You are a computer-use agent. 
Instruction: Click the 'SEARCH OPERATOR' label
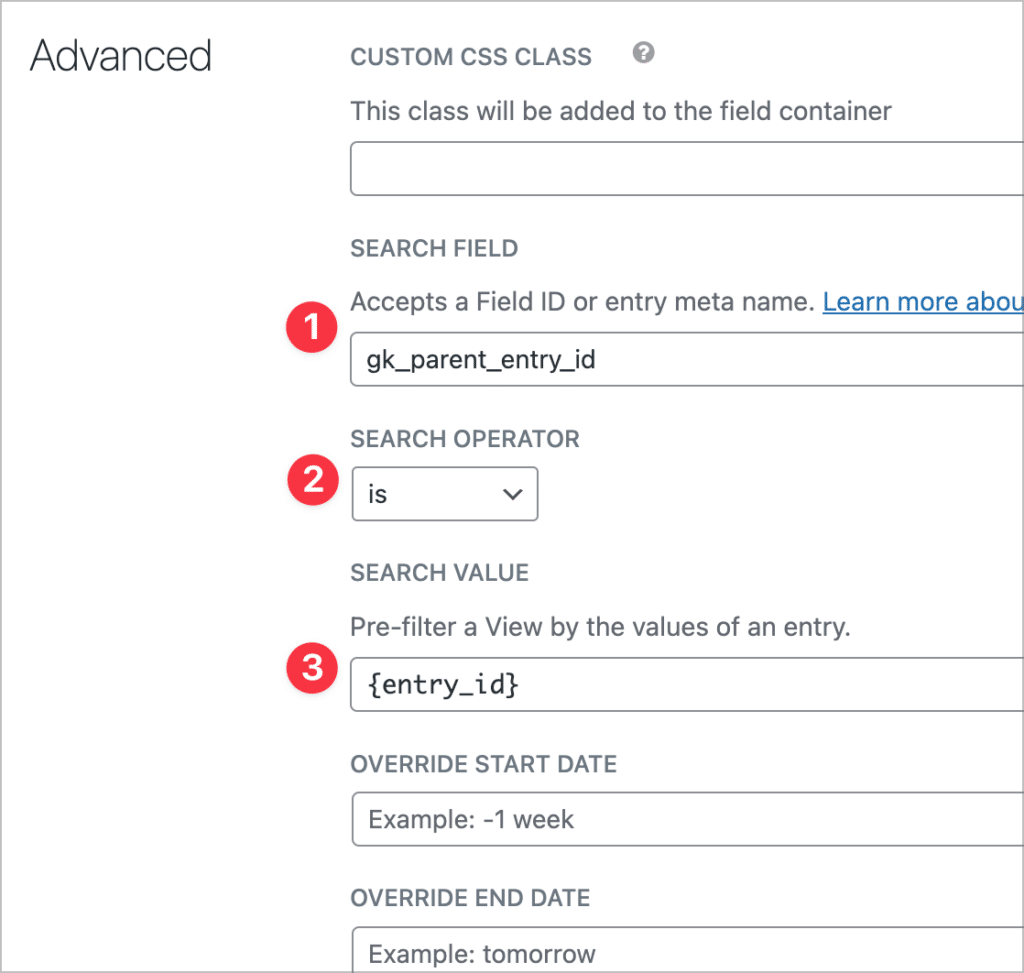tap(465, 439)
